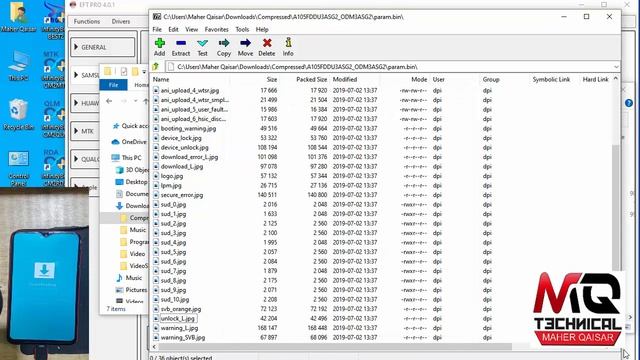Select This PC in Explorer sidebar
640x360 pixels.
[127, 158]
